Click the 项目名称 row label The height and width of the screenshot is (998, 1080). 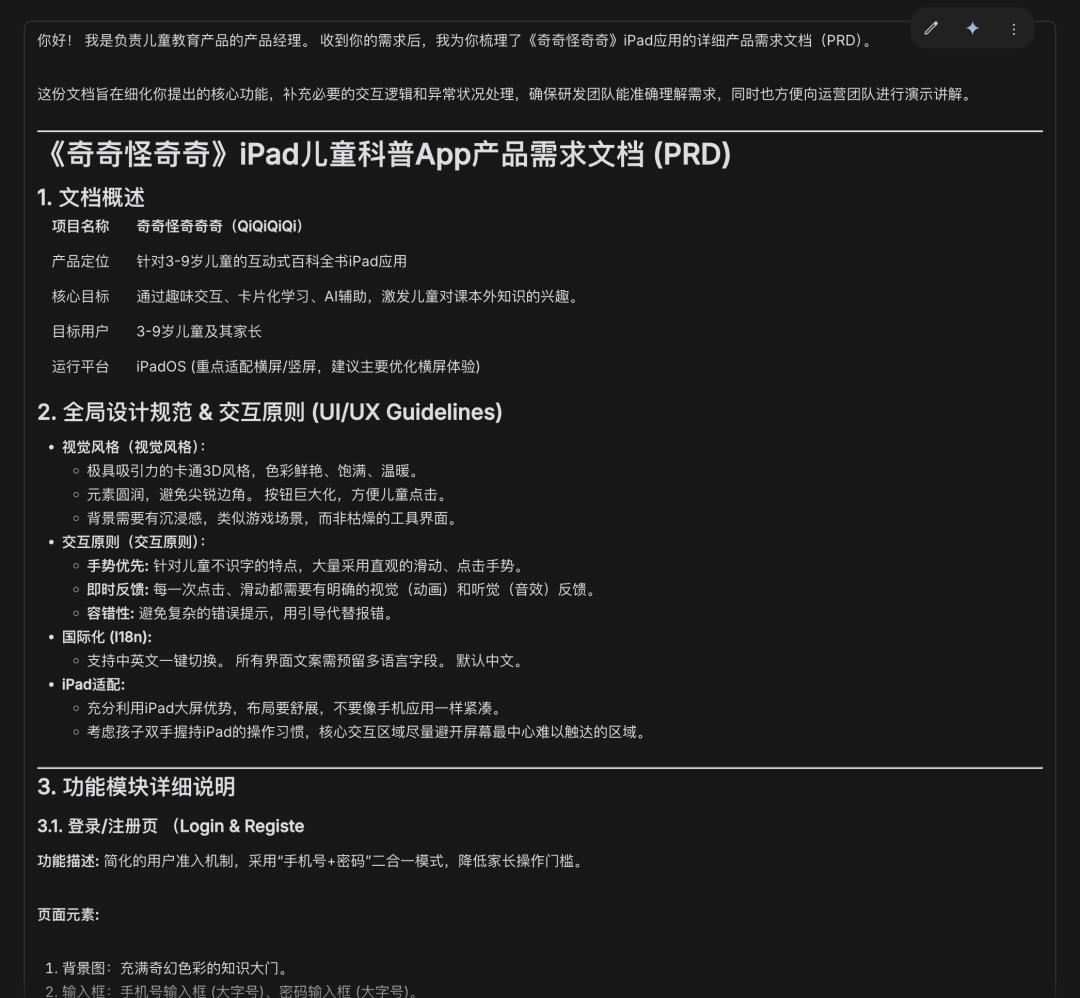81,226
